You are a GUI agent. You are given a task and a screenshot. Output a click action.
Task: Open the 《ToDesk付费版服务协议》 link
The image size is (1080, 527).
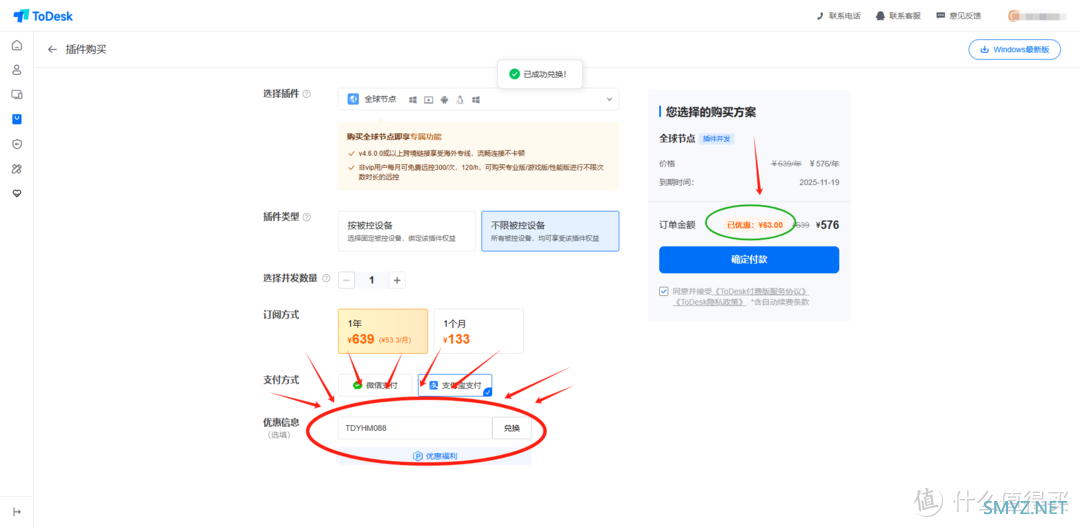tap(760, 291)
